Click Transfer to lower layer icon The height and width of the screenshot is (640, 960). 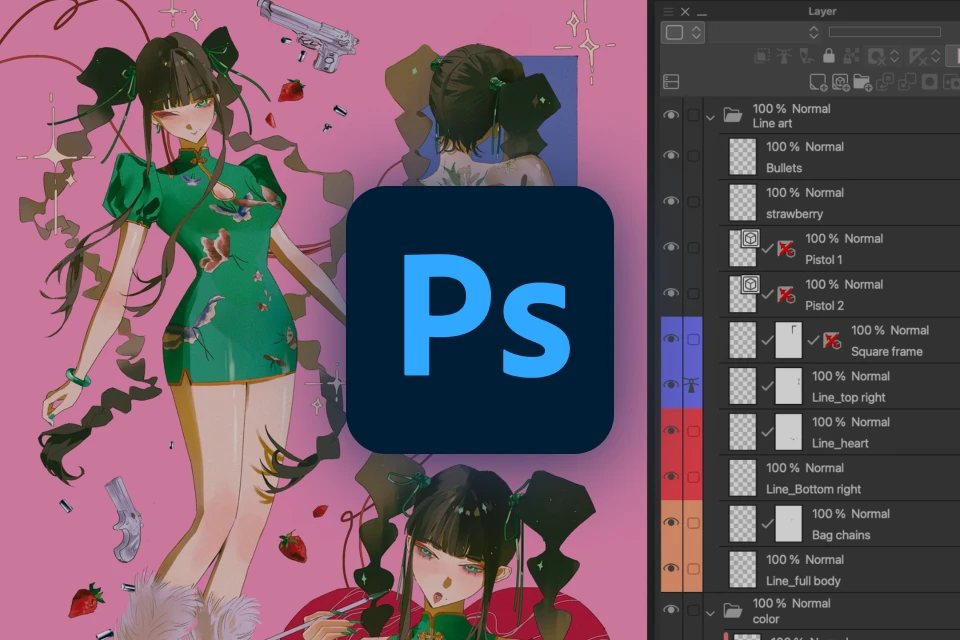click(x=885, y=82)
